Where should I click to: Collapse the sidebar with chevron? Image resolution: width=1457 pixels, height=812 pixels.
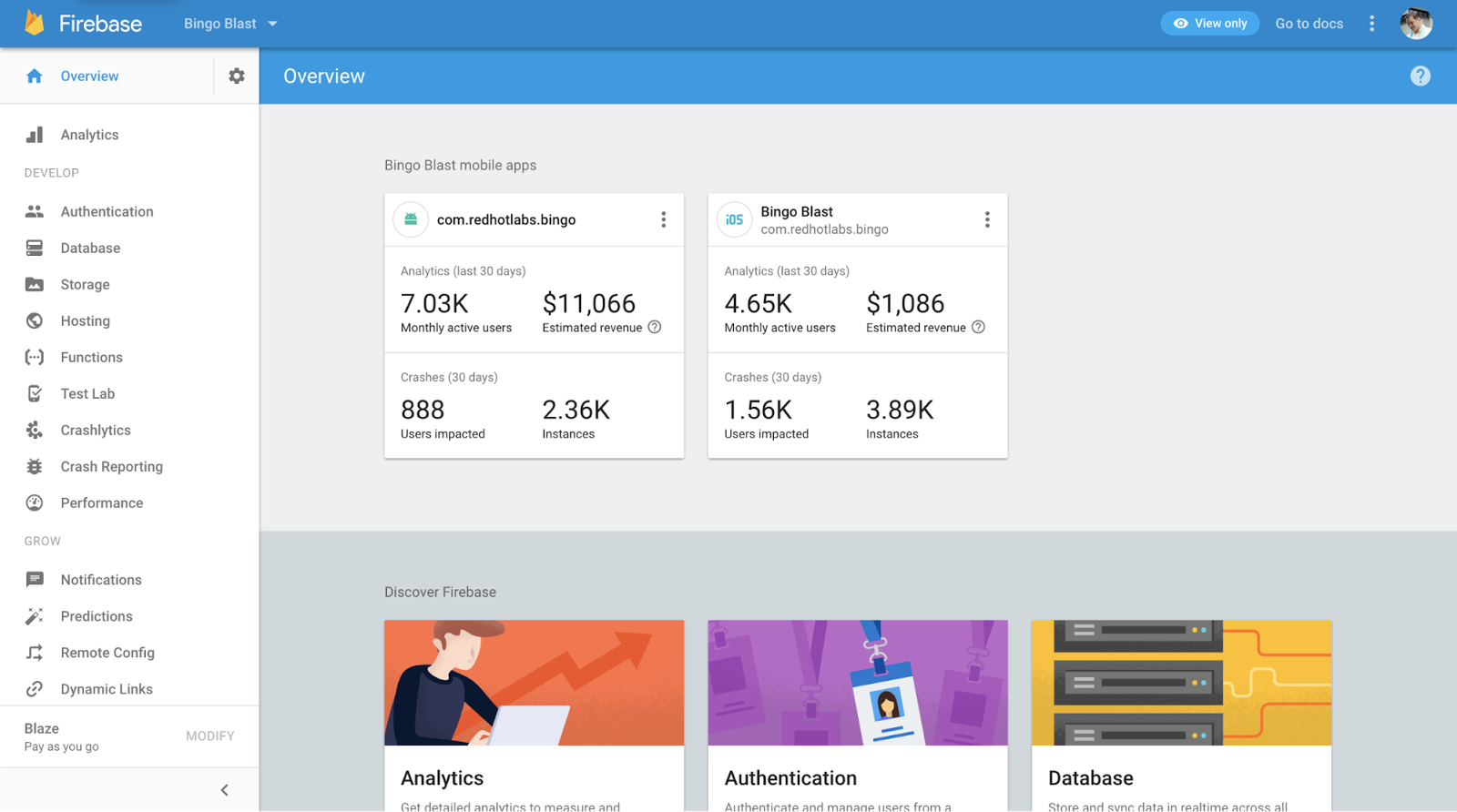[224, 790]
